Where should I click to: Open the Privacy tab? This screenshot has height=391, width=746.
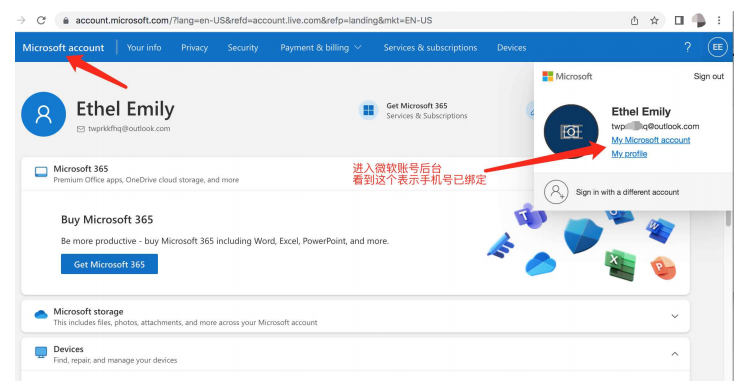tap(194, 48)
